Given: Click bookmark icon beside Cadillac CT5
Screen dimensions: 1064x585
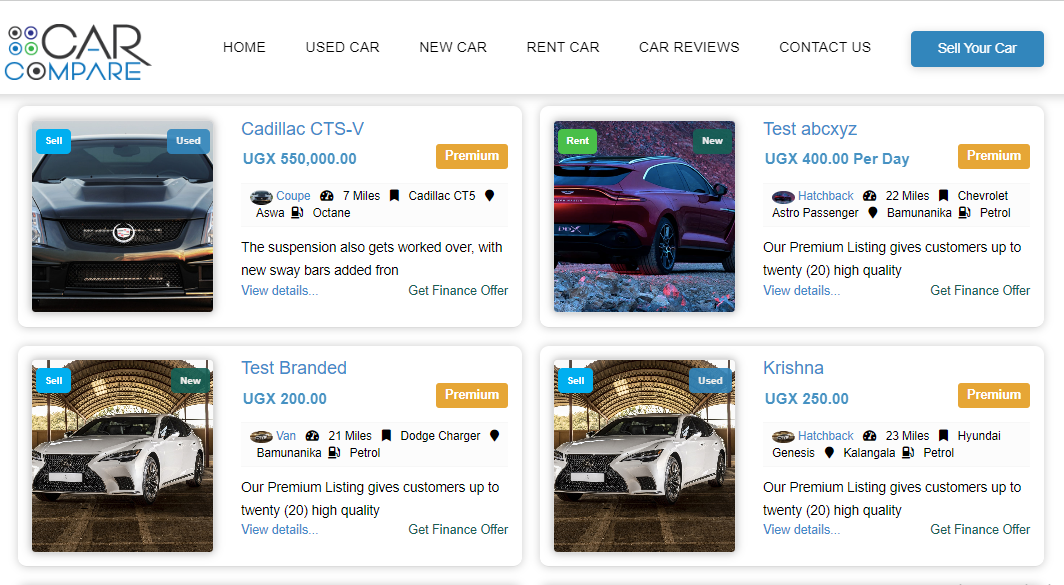Looking at the screenshot, I should pos(394,195).
